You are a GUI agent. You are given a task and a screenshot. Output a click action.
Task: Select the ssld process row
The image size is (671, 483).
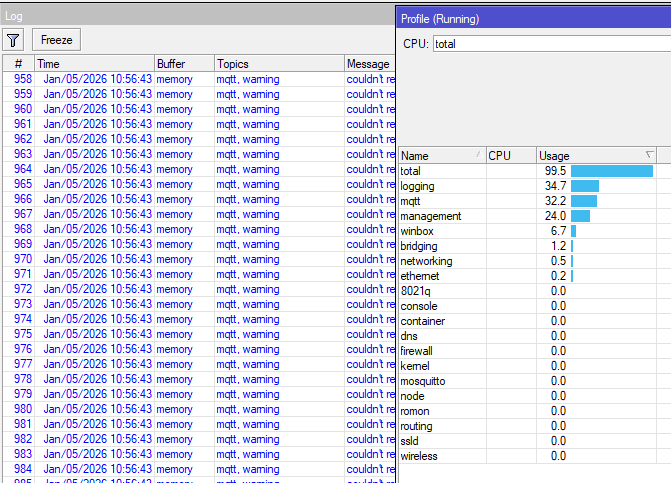click(x=535, y=441)
